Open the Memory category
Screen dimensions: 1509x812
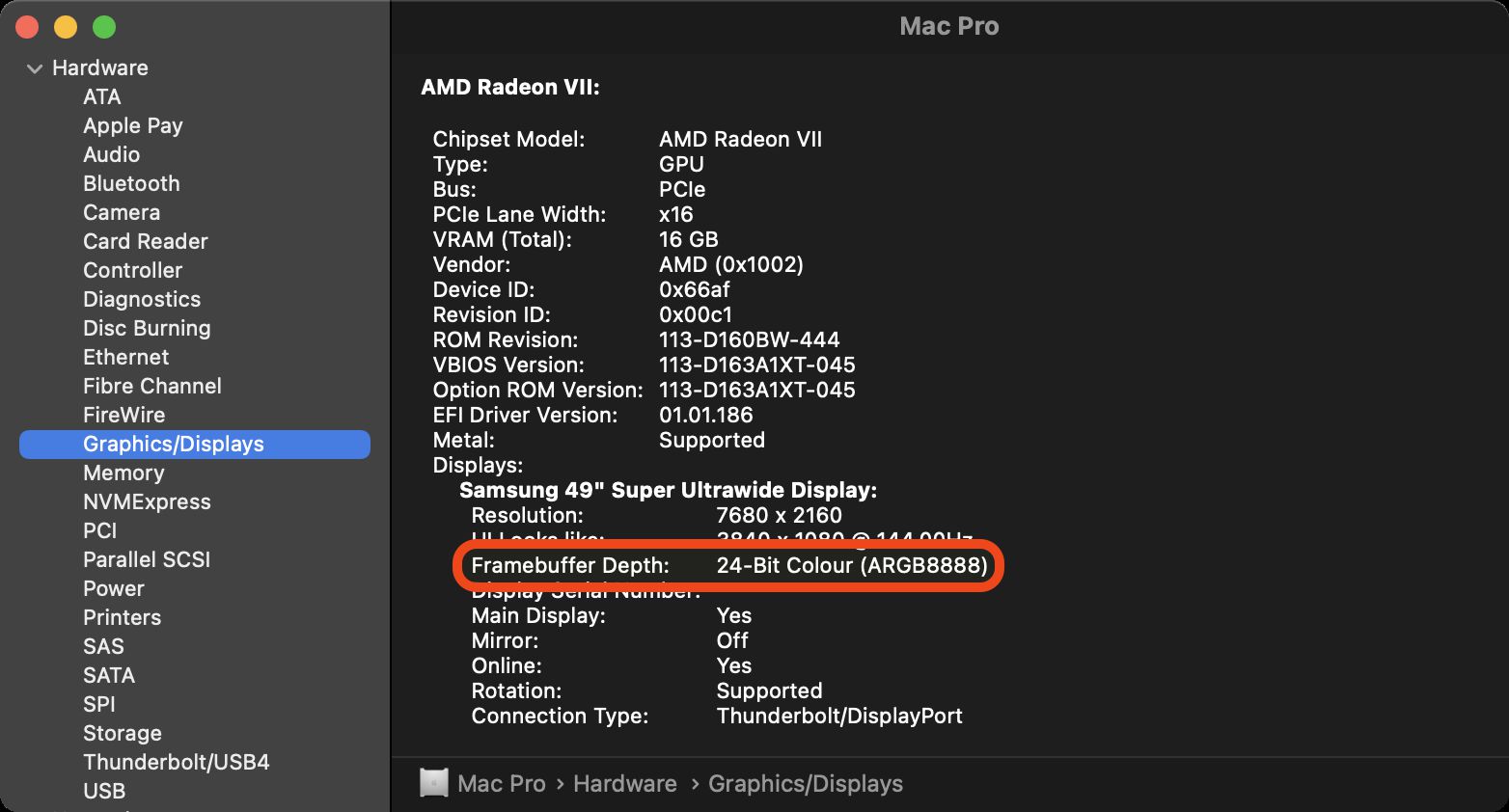point(123,474)
